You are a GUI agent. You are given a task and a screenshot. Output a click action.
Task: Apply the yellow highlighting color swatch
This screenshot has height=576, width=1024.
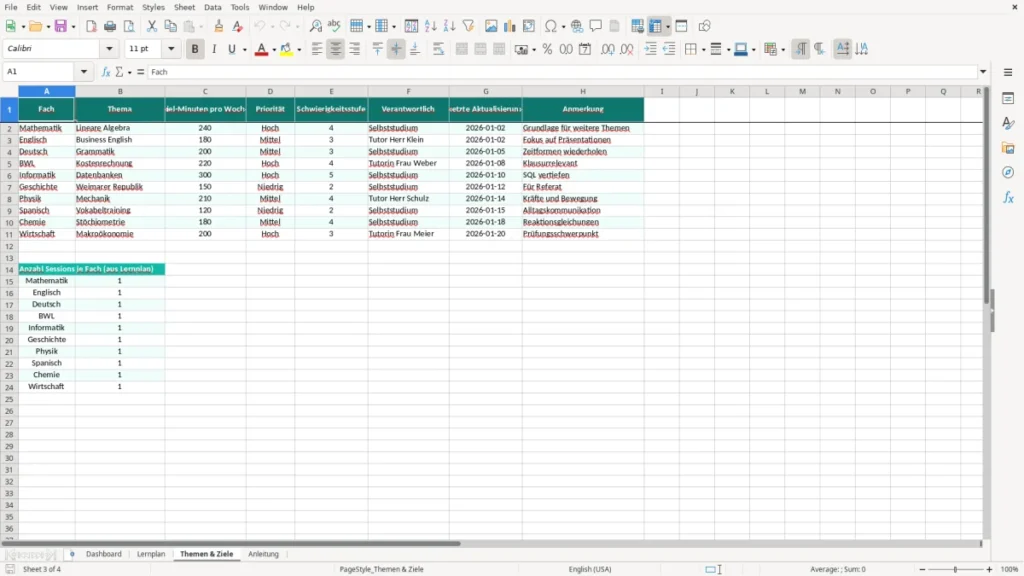286,49
